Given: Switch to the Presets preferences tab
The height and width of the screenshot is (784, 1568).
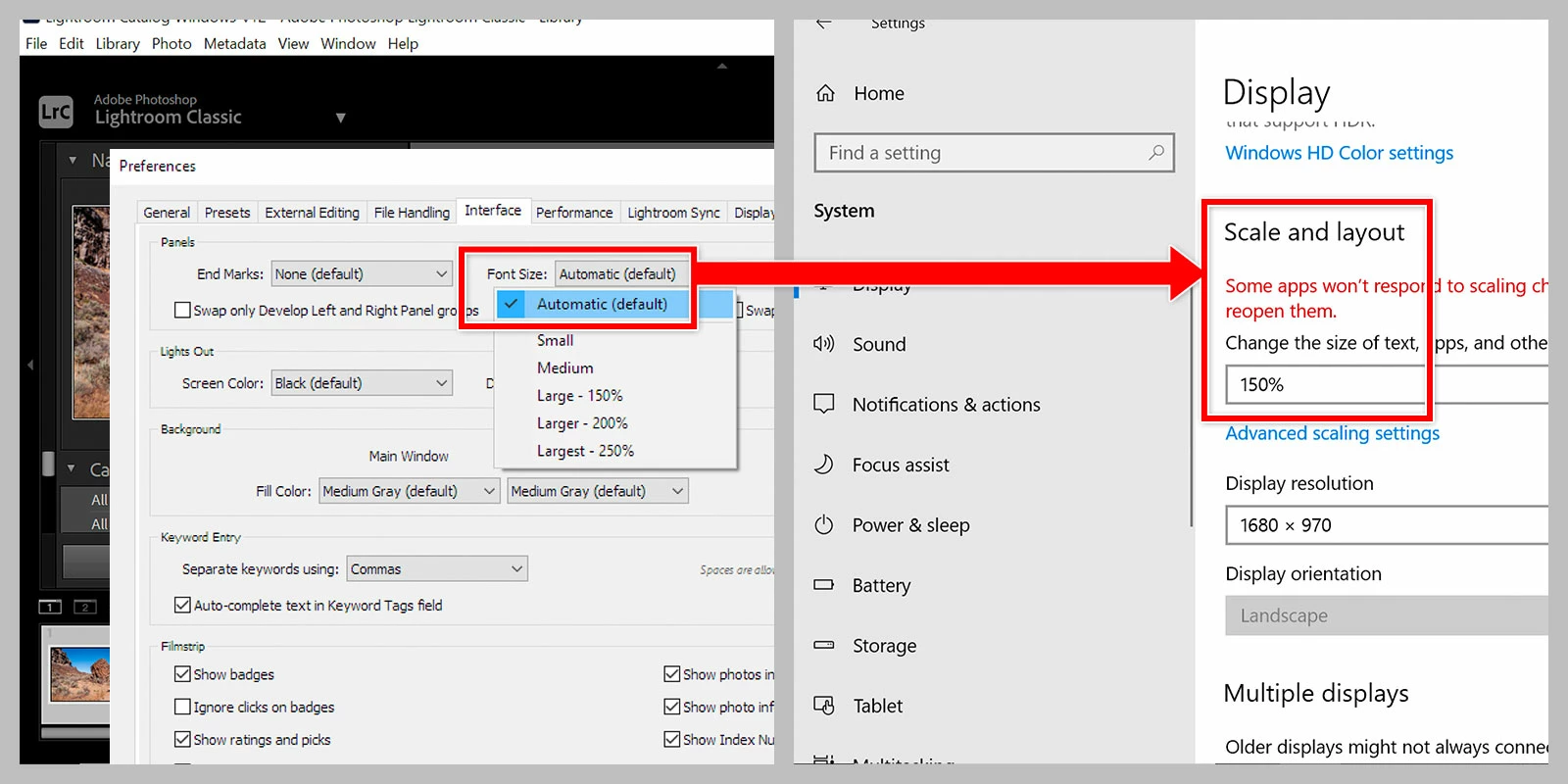Looking at the screenshot, I should click(227, 212).
